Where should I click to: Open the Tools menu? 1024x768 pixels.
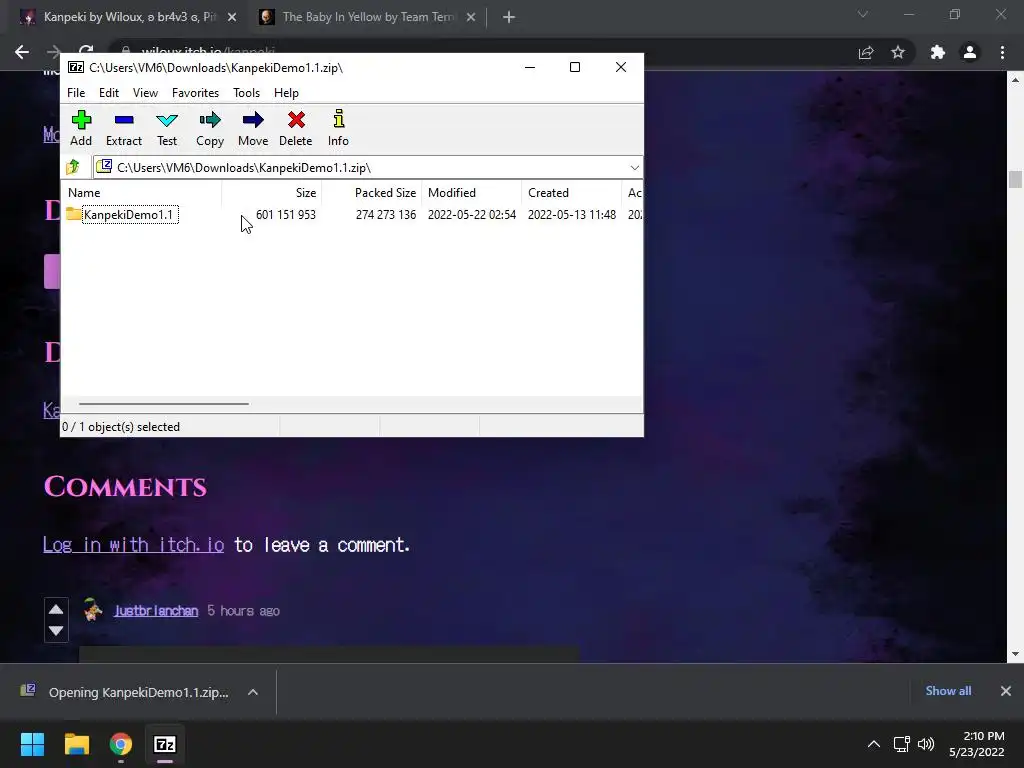(246, 93)
